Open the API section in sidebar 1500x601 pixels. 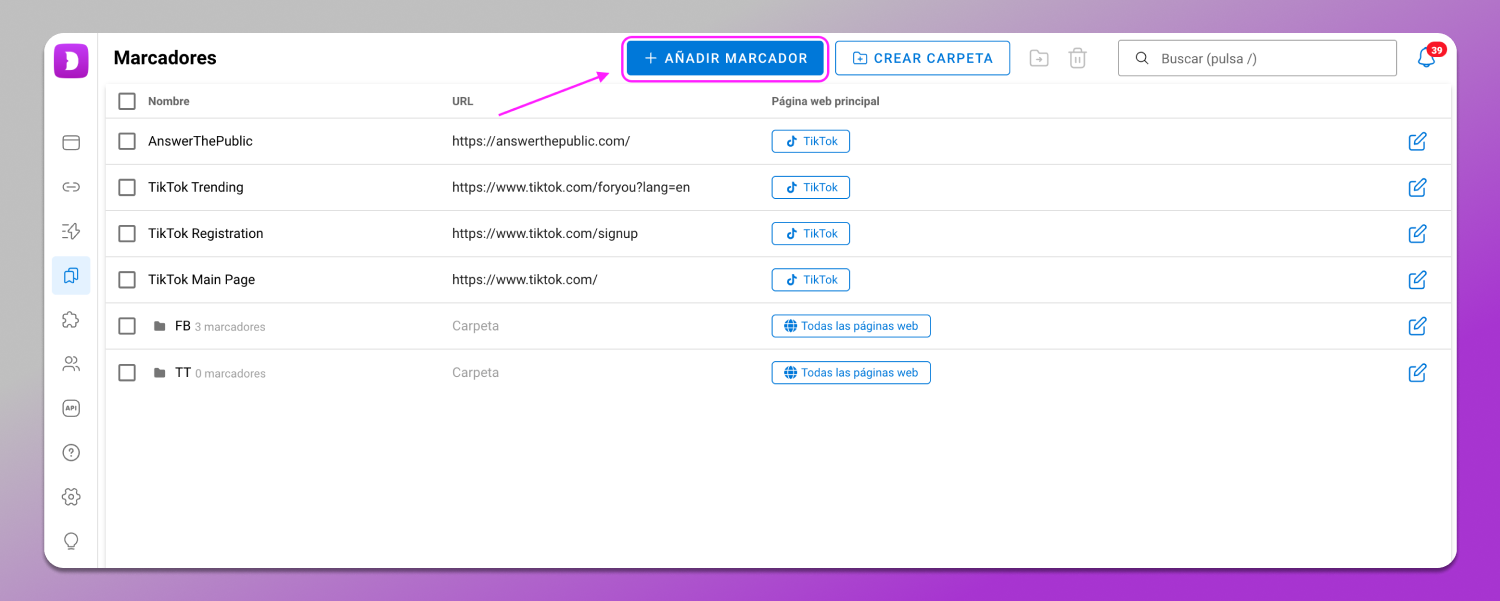coord(71,408)
